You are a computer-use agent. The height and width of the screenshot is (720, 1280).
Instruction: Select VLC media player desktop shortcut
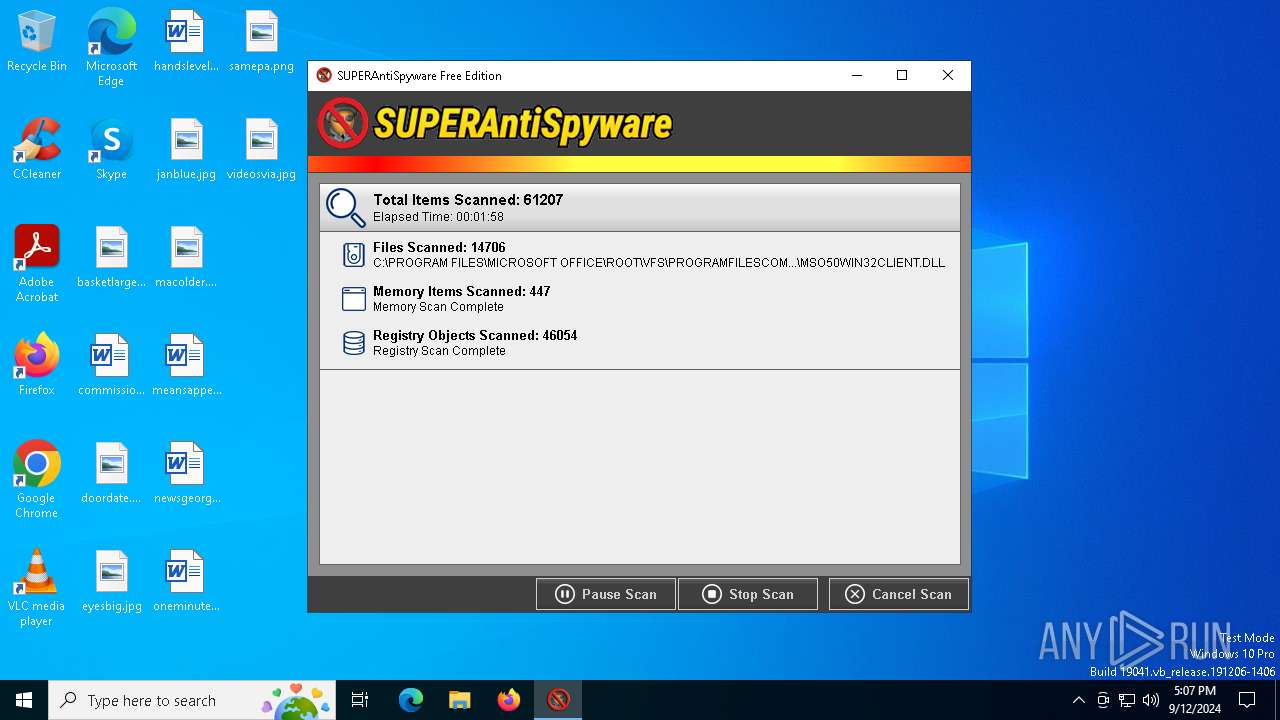(37, 588)
